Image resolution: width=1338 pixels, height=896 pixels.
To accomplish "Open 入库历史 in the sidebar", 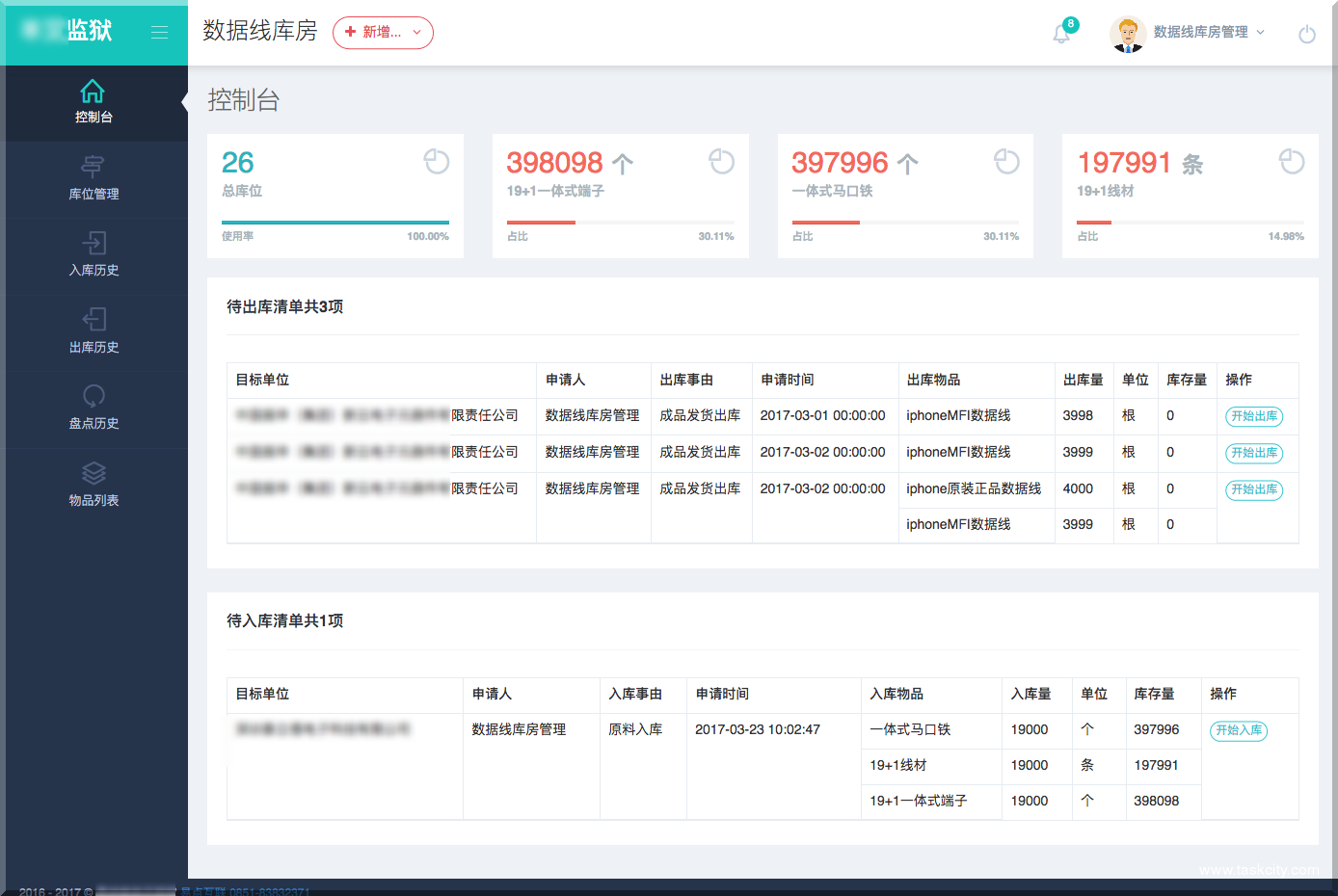I will click(94, 256).
